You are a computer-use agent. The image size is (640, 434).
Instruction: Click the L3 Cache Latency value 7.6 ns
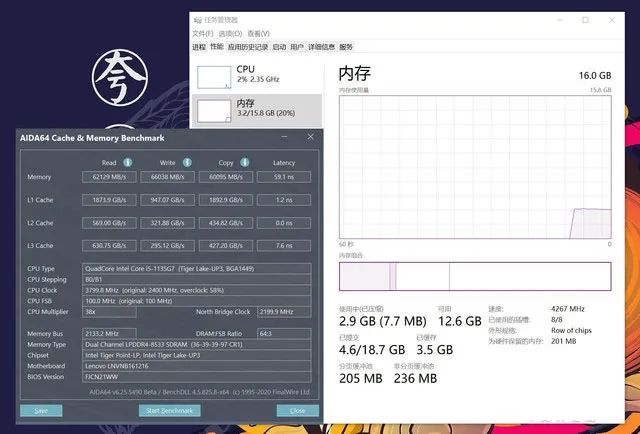click(284, 245)
